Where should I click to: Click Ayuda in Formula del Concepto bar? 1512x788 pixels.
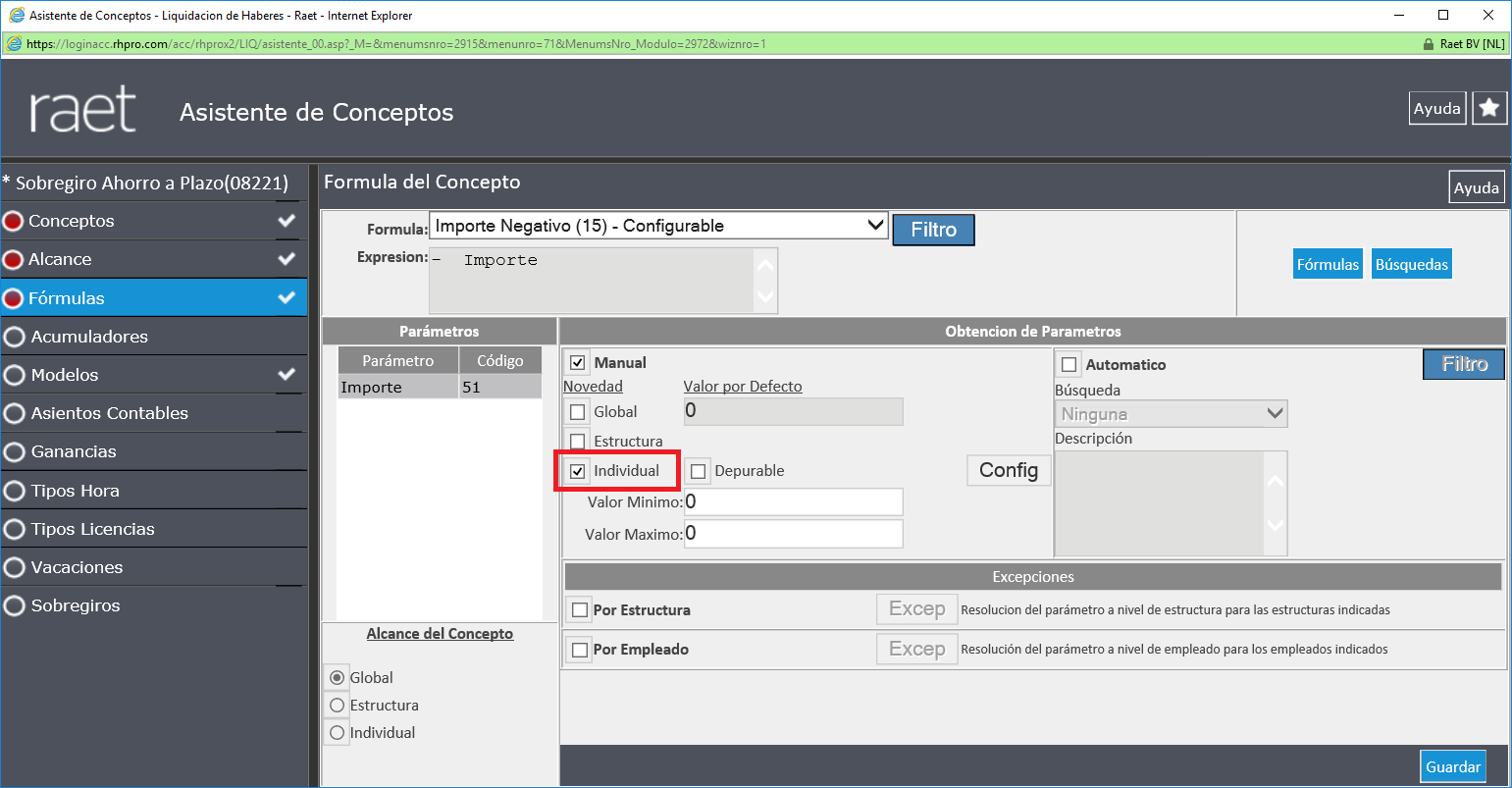coord(1477,187)
